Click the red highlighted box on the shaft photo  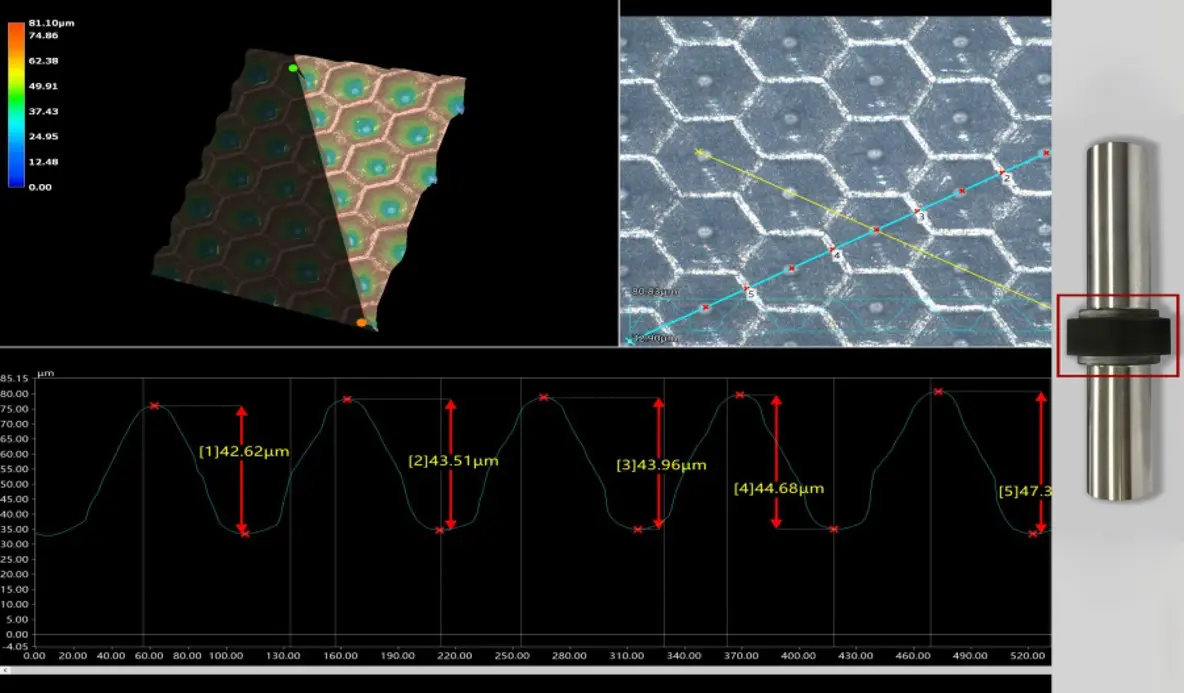1119,337
